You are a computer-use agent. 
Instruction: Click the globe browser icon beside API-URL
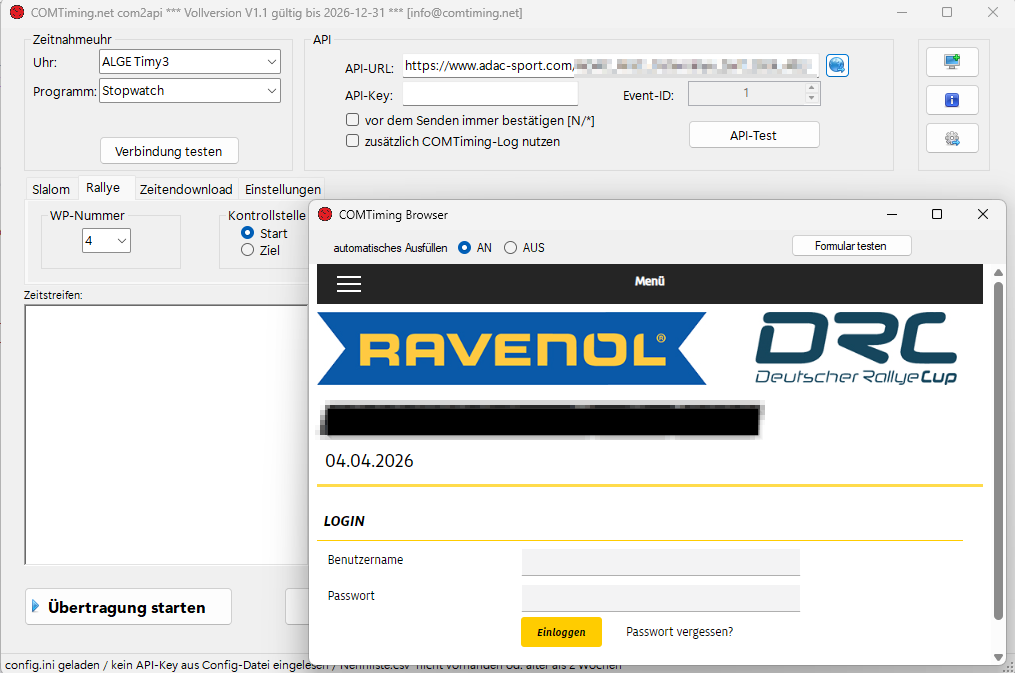(x=837, y=66)
